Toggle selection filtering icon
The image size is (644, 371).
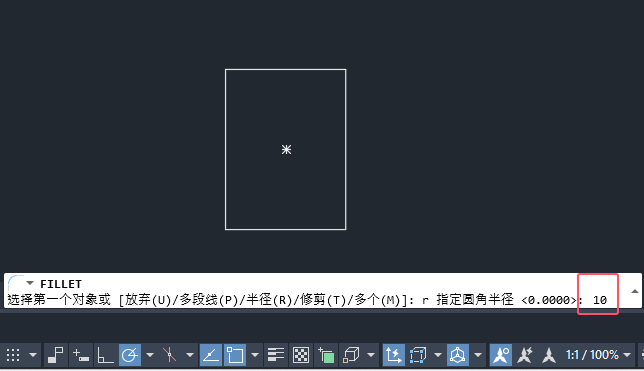pos(418,355)
